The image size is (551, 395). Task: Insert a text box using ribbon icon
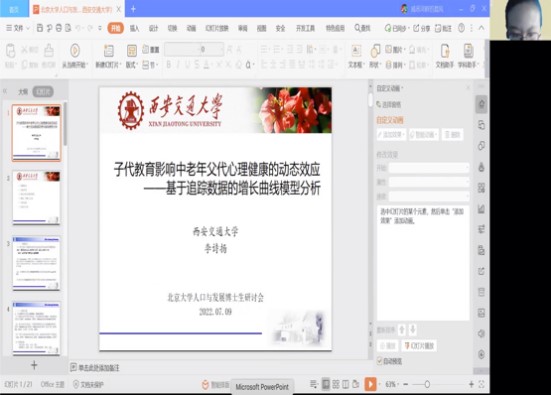[356, 51]
